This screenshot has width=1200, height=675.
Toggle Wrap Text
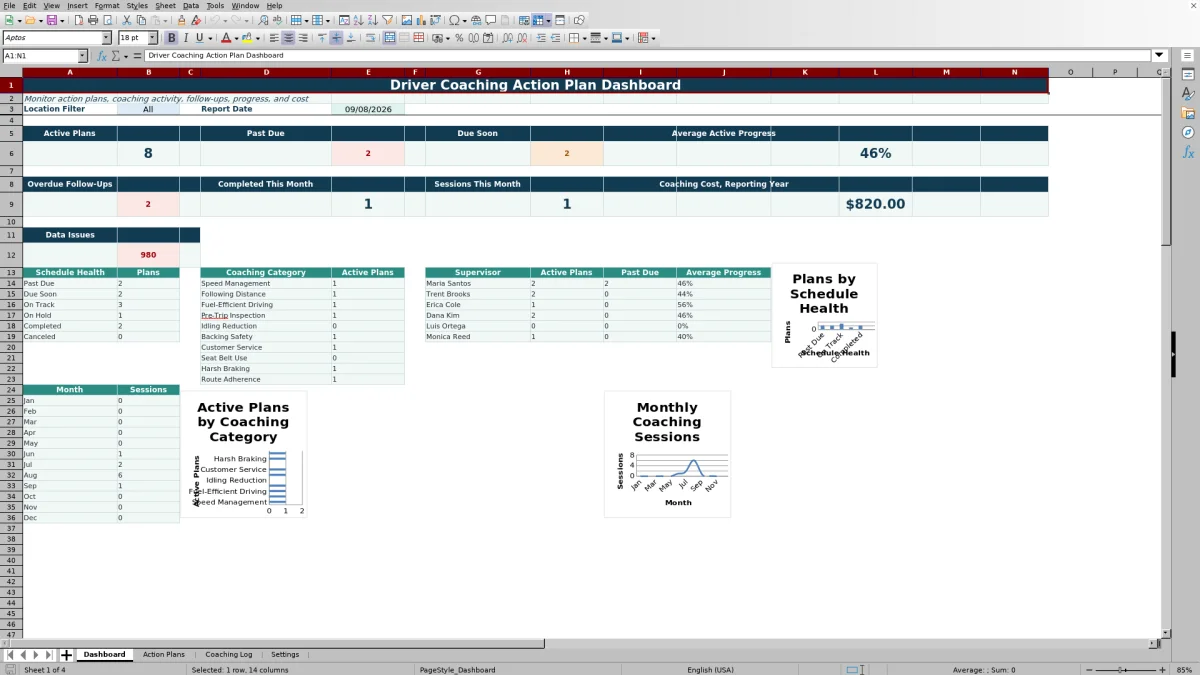click(370, 38)
